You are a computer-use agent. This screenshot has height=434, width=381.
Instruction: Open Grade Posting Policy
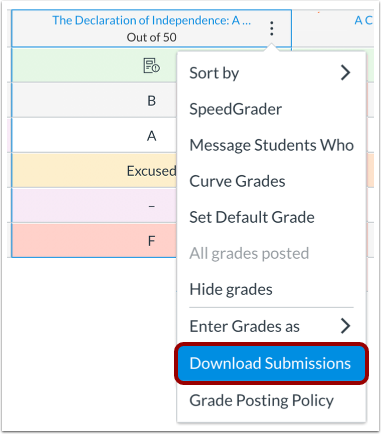point(271,400)
